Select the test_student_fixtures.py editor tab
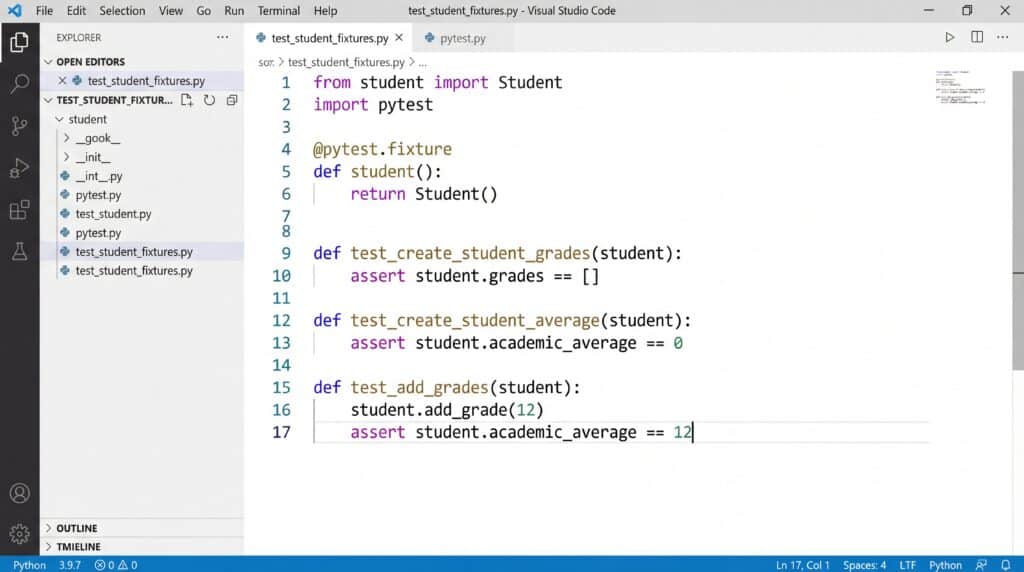Screen dimensions: 1024x572 pyautogui.click(x=329, y=38)
